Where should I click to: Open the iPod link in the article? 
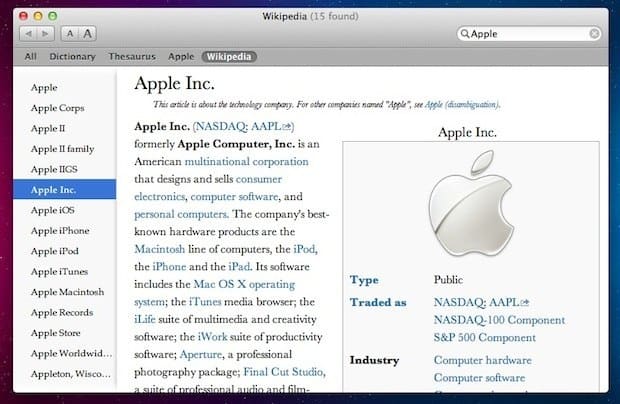[304, 249]
